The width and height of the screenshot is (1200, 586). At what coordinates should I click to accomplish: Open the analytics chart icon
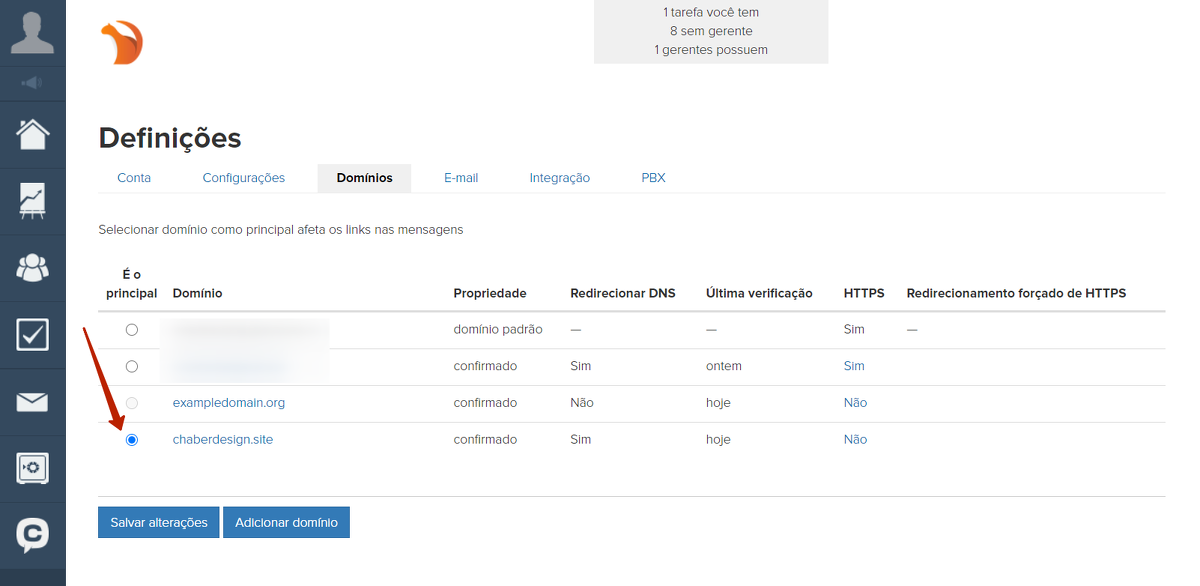(x=32, y=201)
